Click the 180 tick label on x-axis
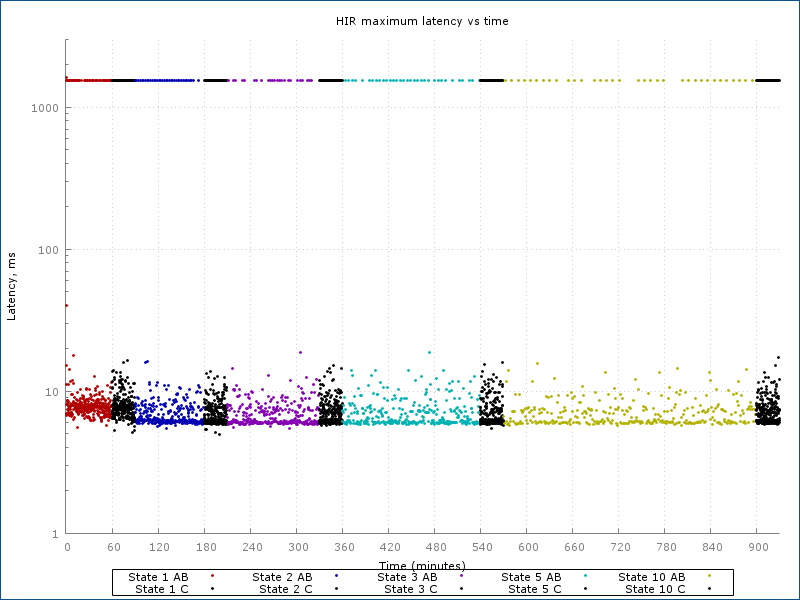800x600 pixels. [206, 547]
